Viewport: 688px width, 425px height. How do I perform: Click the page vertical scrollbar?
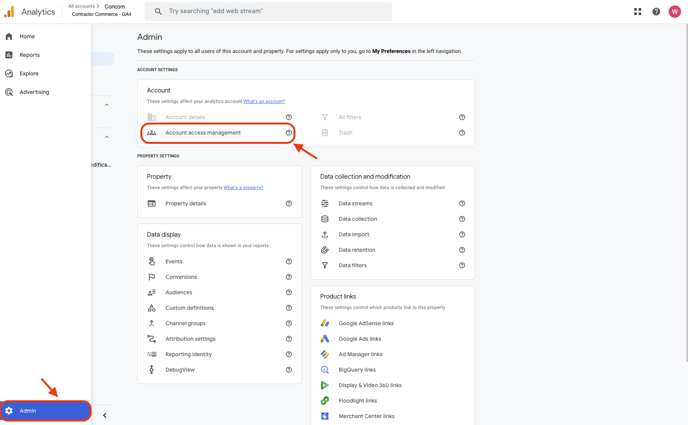click(686, 193)
